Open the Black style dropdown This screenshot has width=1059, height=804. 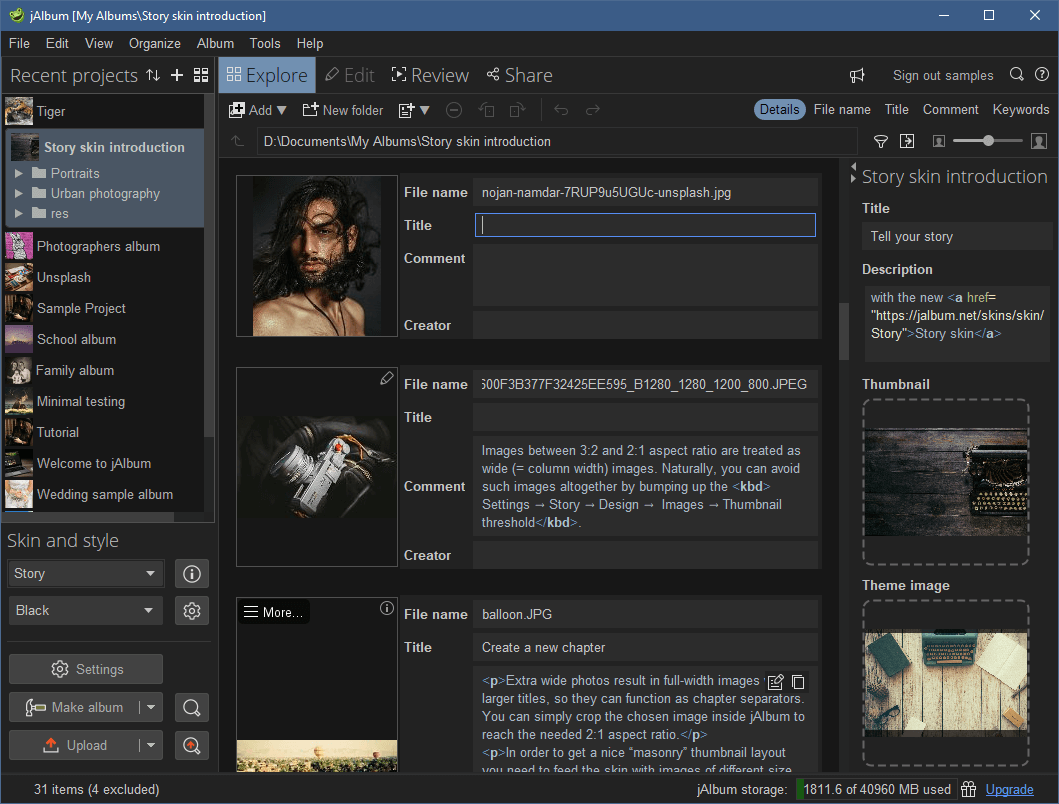pos(85,610)
